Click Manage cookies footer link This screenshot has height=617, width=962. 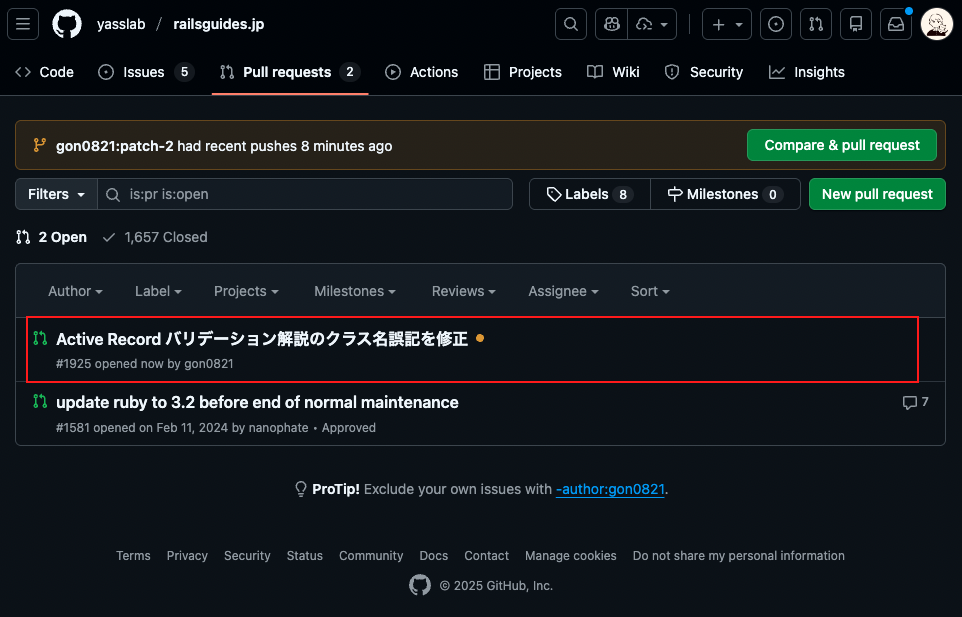[571, 556]
